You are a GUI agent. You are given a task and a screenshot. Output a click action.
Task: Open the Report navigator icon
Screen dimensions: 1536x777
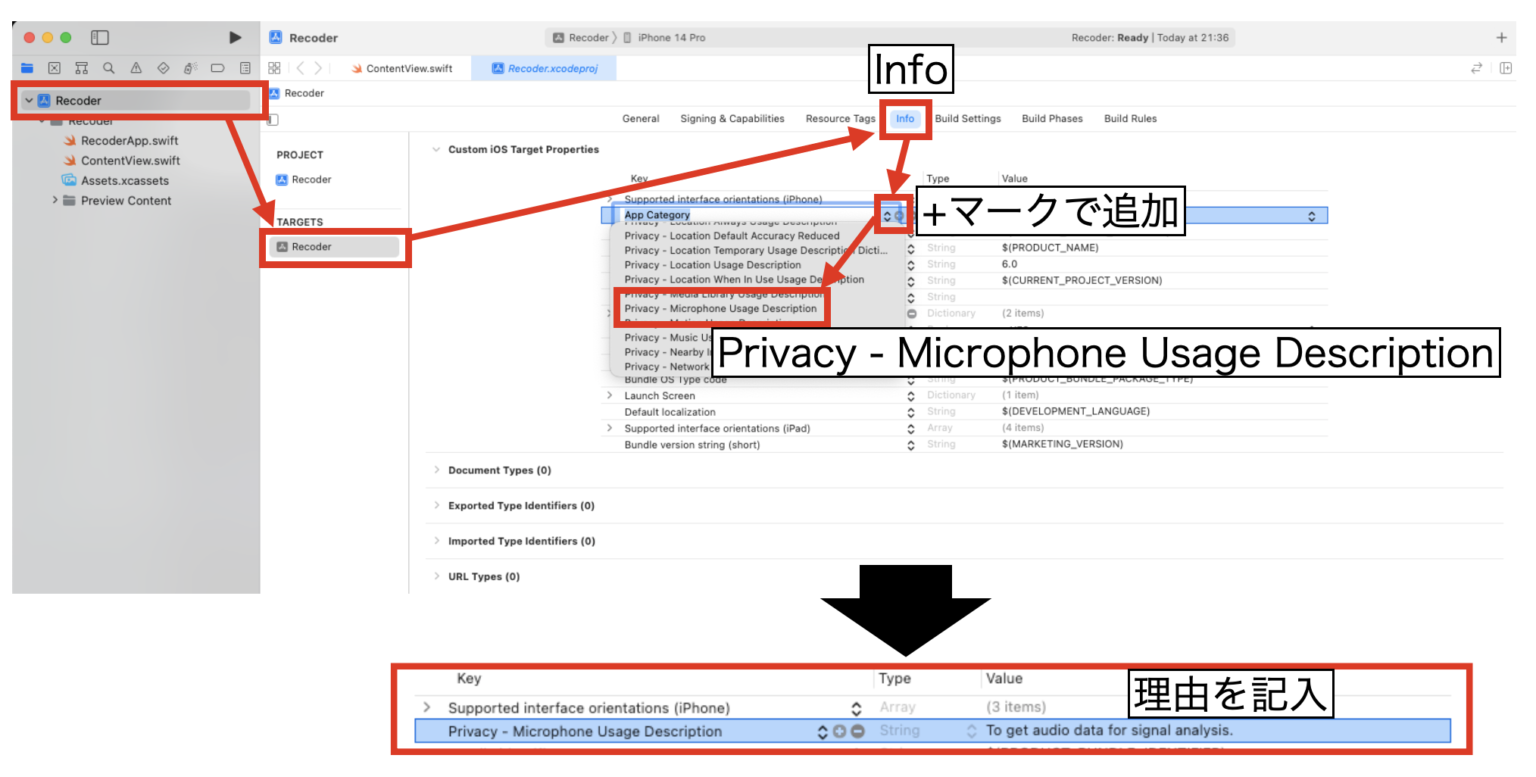(x=245, y=68)
